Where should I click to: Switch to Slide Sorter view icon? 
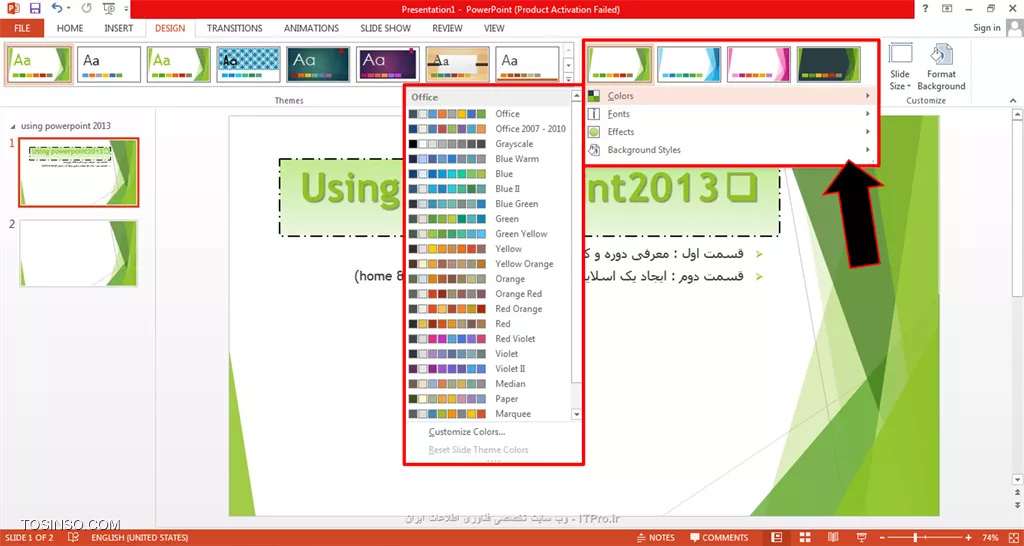(805, 538)
